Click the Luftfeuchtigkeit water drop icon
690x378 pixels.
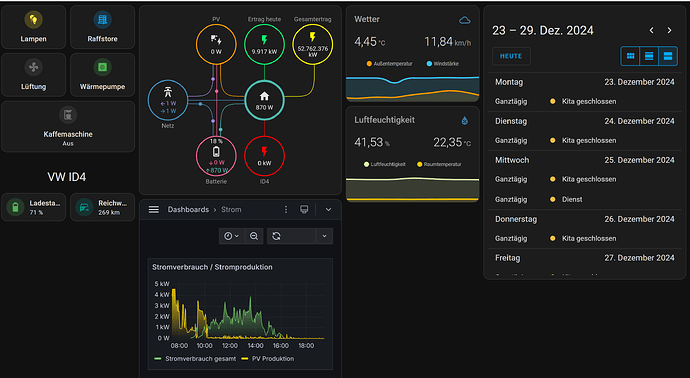click(465, 121)
